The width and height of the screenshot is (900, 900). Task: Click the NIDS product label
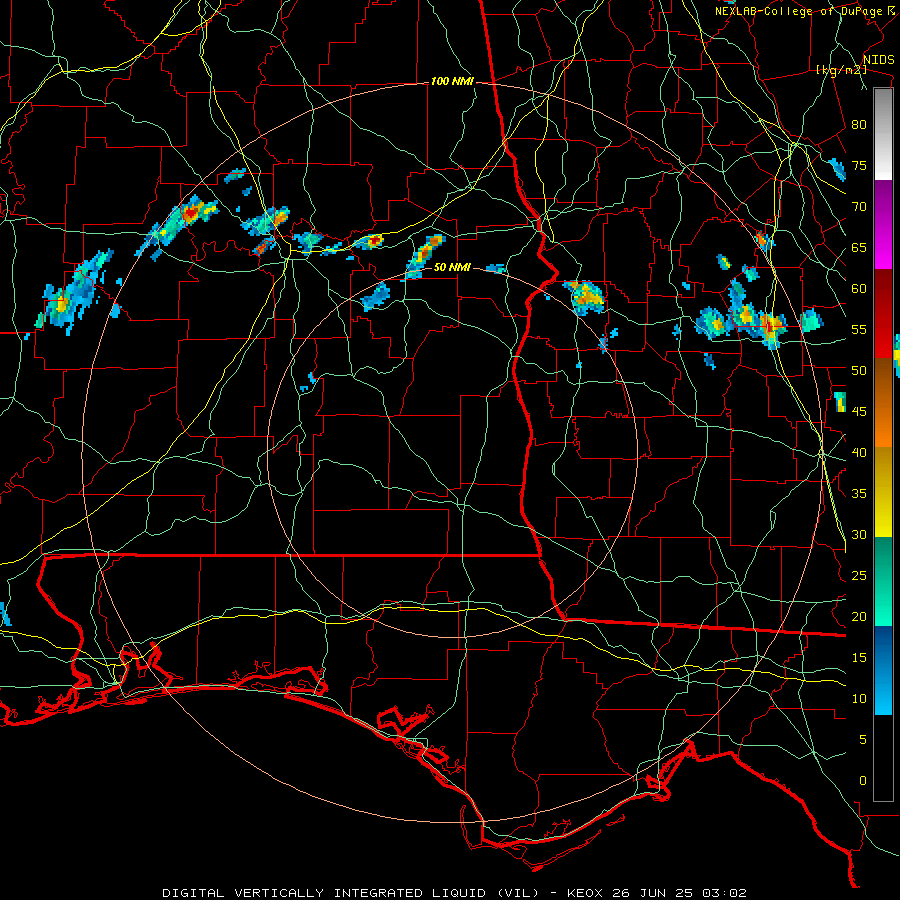pos(878,60)
